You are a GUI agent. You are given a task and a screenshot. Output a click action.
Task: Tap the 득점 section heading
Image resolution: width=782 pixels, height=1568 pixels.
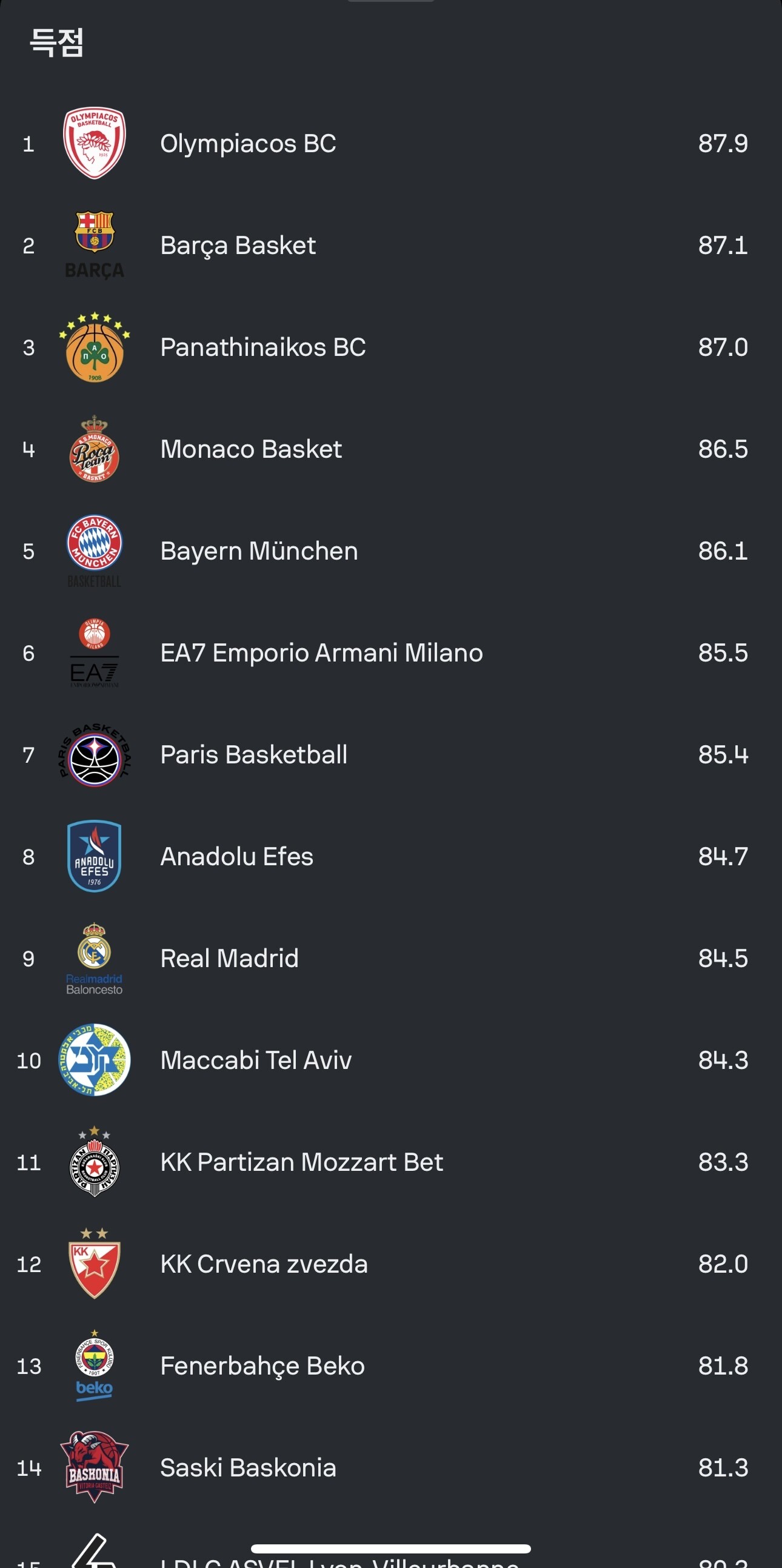pos(56,42)
